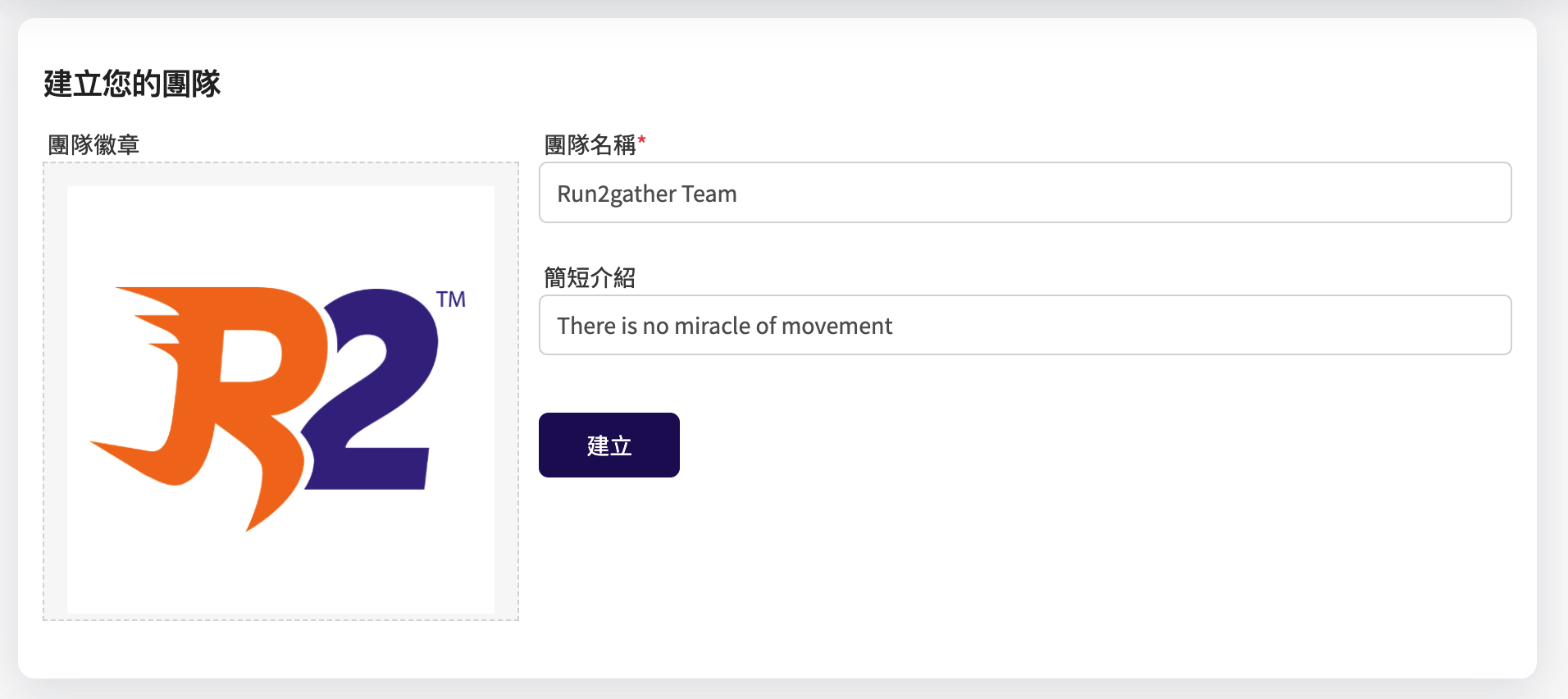Click the word Team in name field

[x=709, y=194]
